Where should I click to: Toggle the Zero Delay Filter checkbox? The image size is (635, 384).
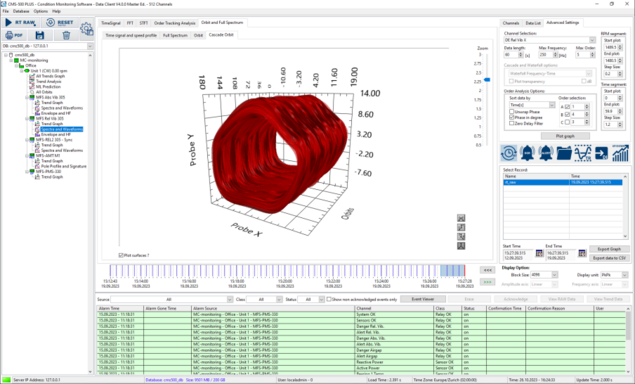(x=511, y=123)
